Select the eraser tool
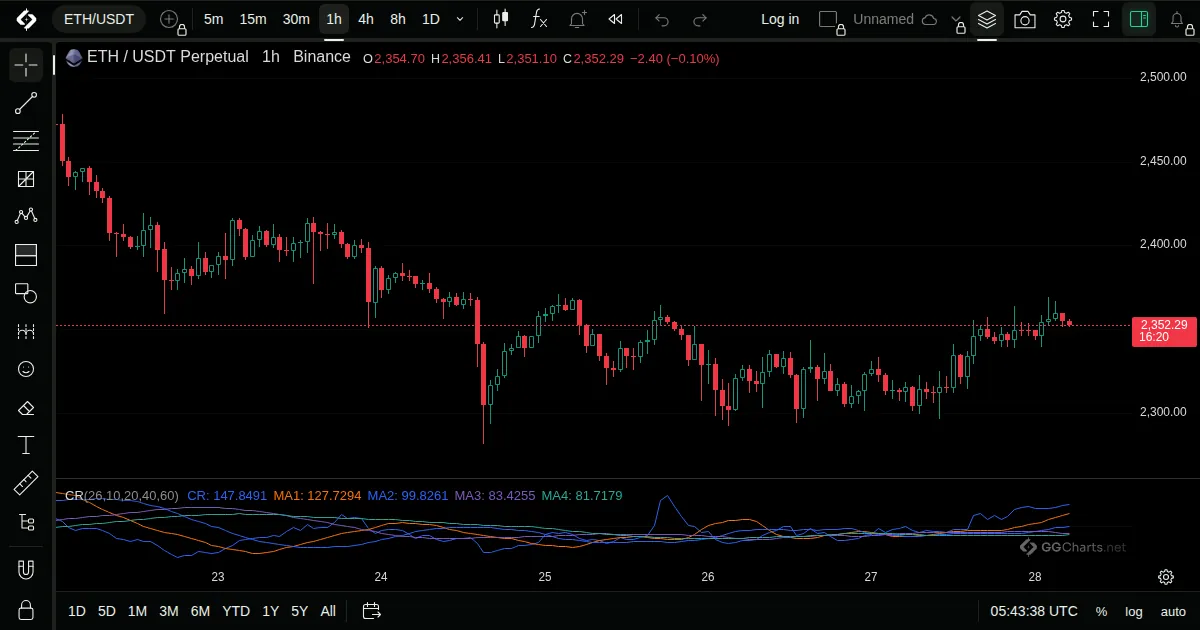 (x=26, y=407)
